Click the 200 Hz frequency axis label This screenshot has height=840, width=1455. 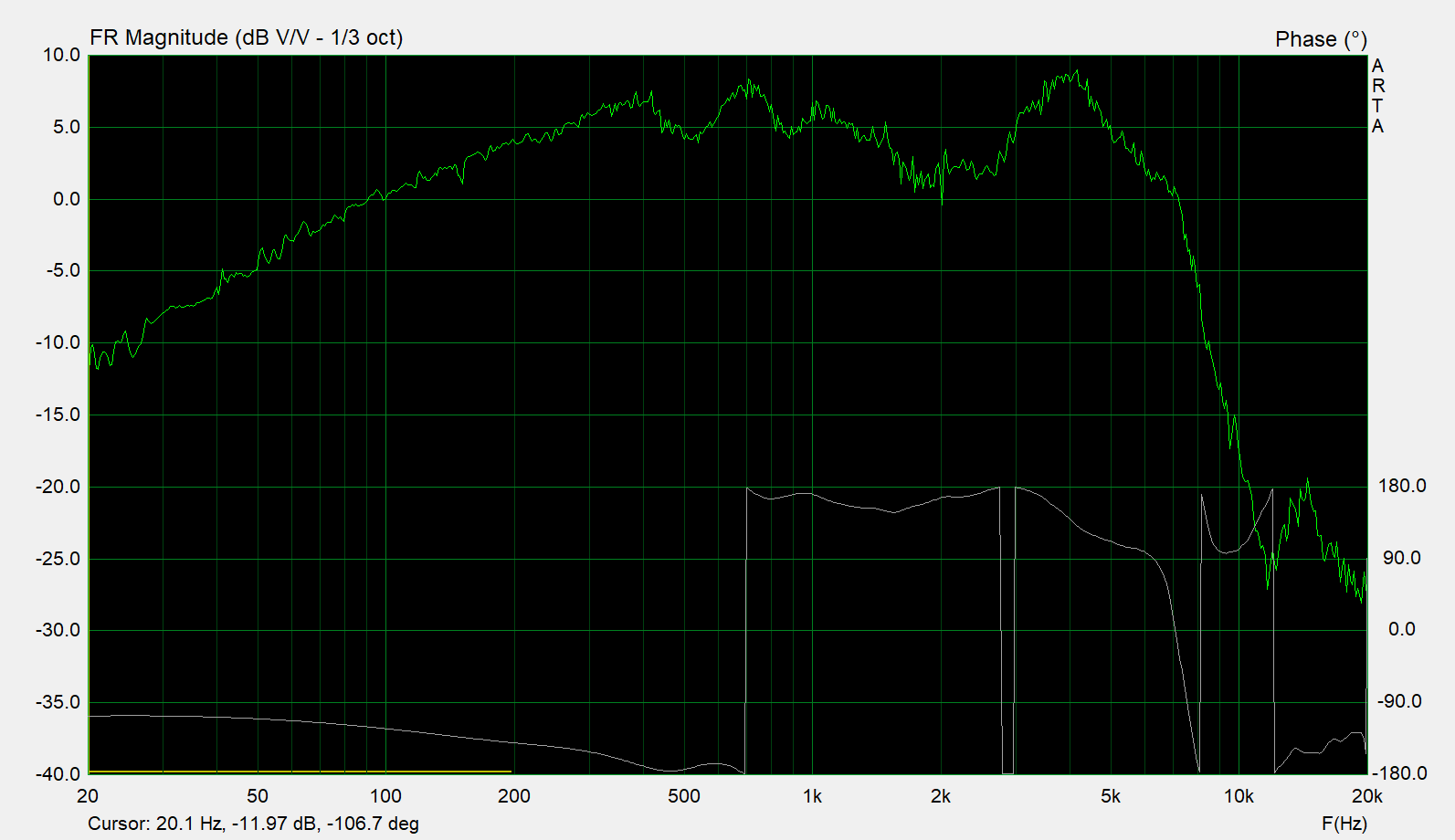coord(514,796)
